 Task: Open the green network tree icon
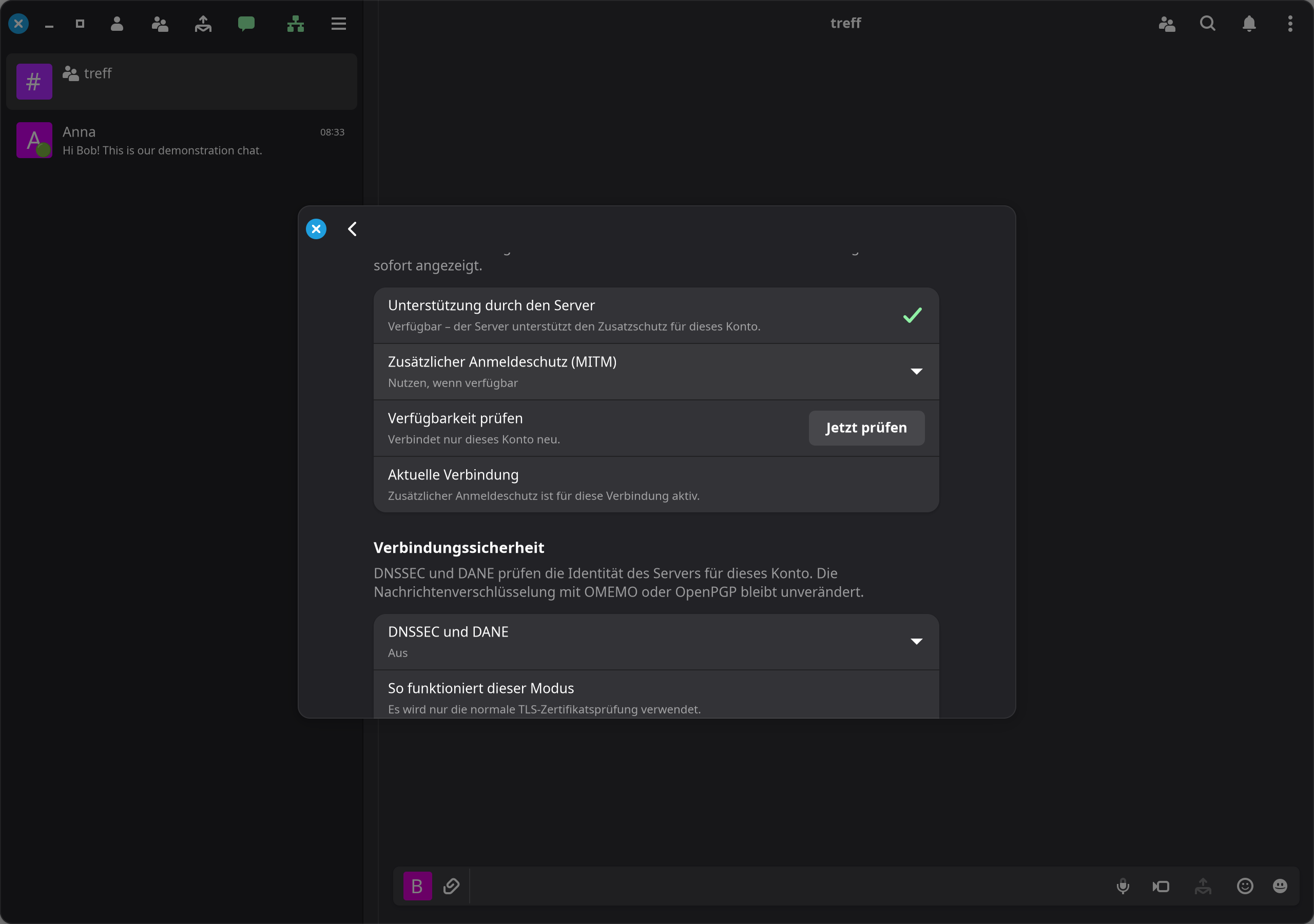click(295, 24)
